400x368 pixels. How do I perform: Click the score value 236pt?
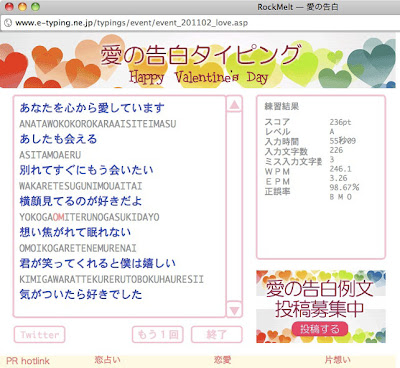point(340,122)
